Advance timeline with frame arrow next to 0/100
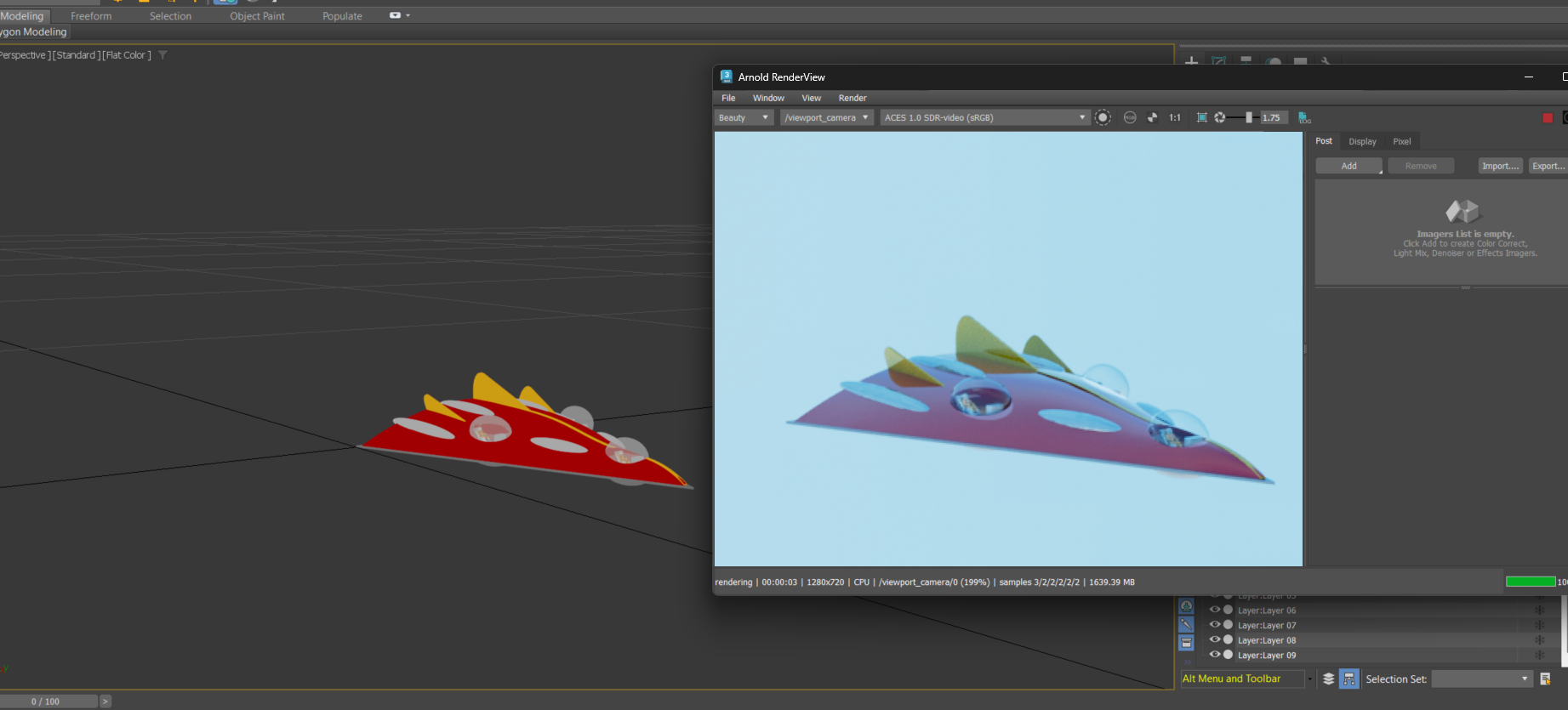The width and height of the screenshot is (1568, 710). tap(105, 701)
